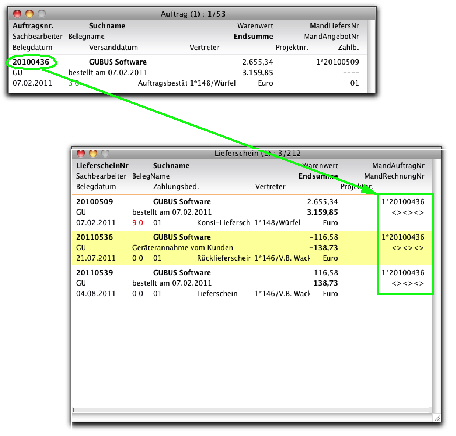Click the resize grip of Lieferschein window

[437, 418]
